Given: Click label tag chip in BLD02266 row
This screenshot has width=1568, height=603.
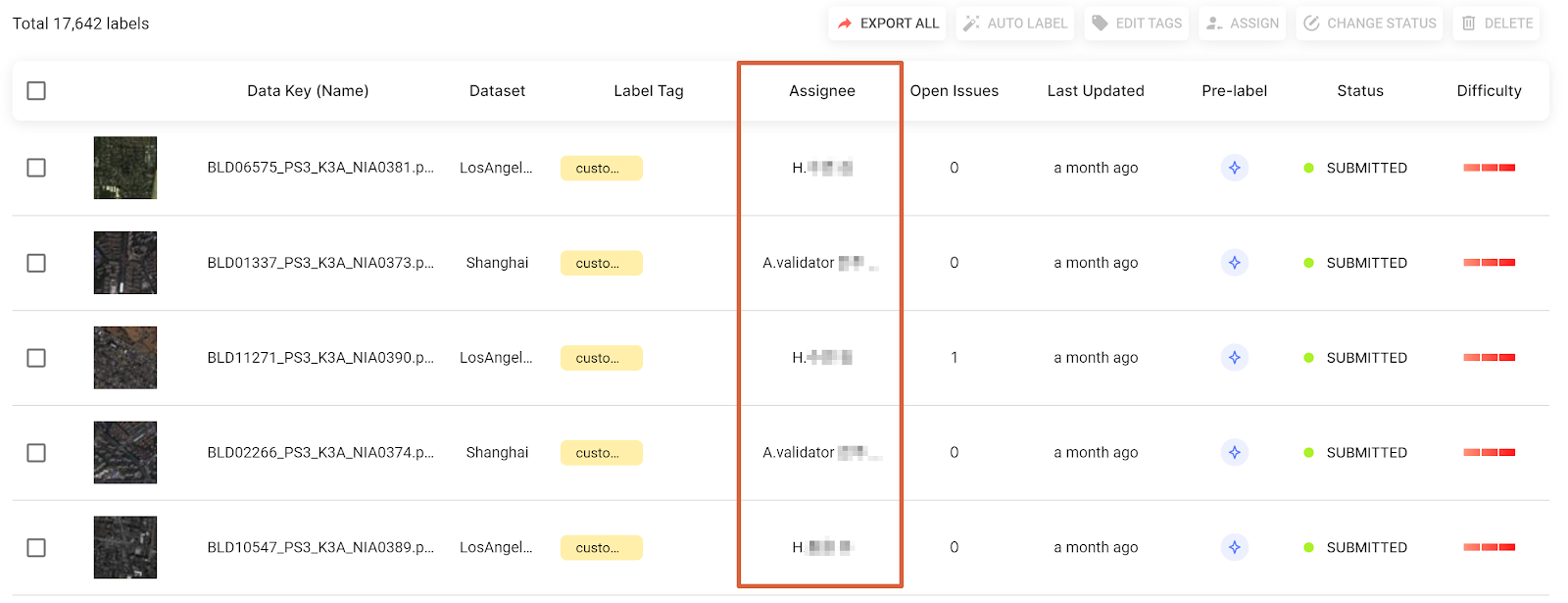Looking at the screenshot, I should (602, 454).
